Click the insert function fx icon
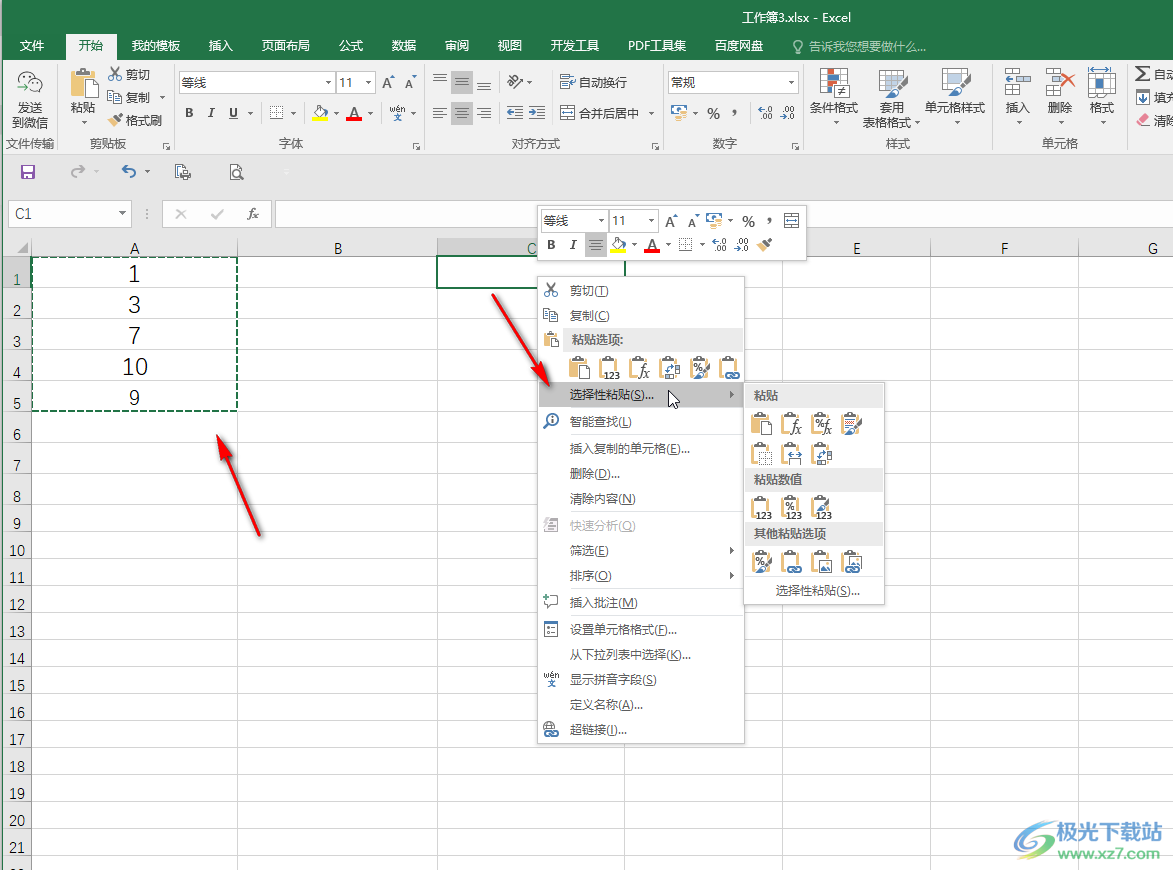 point(253,214)
